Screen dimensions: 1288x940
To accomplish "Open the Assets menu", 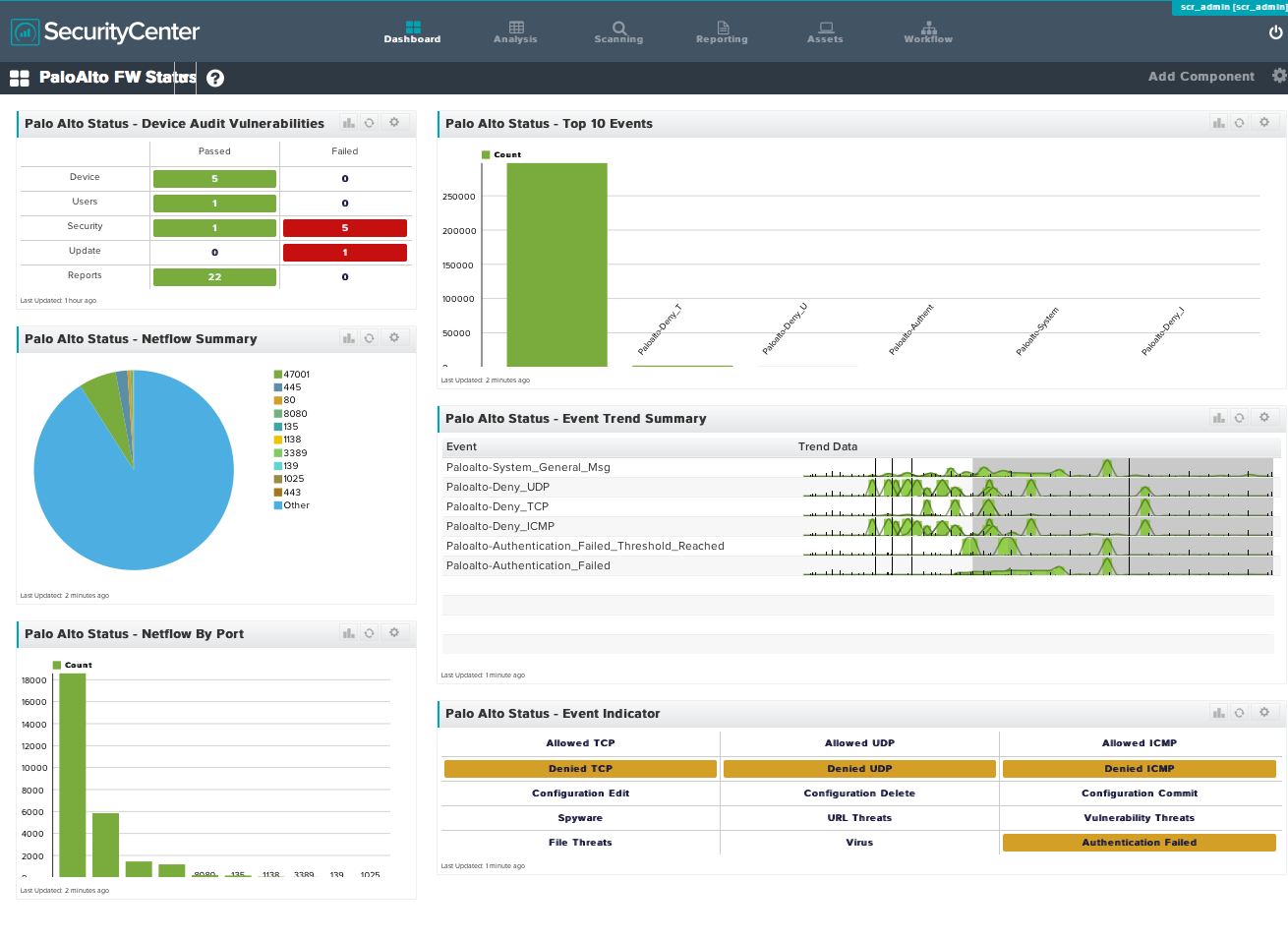I will [x=825, y=31].
